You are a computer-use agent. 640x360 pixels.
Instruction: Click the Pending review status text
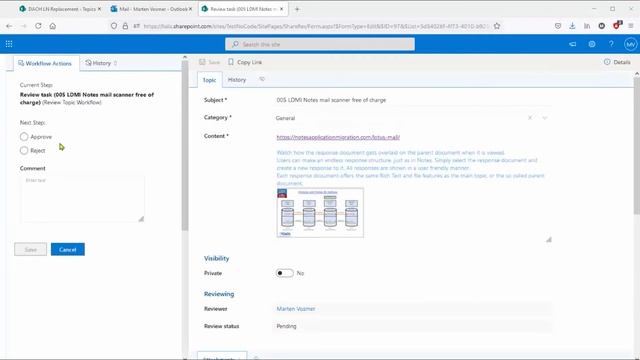(286, 326)
